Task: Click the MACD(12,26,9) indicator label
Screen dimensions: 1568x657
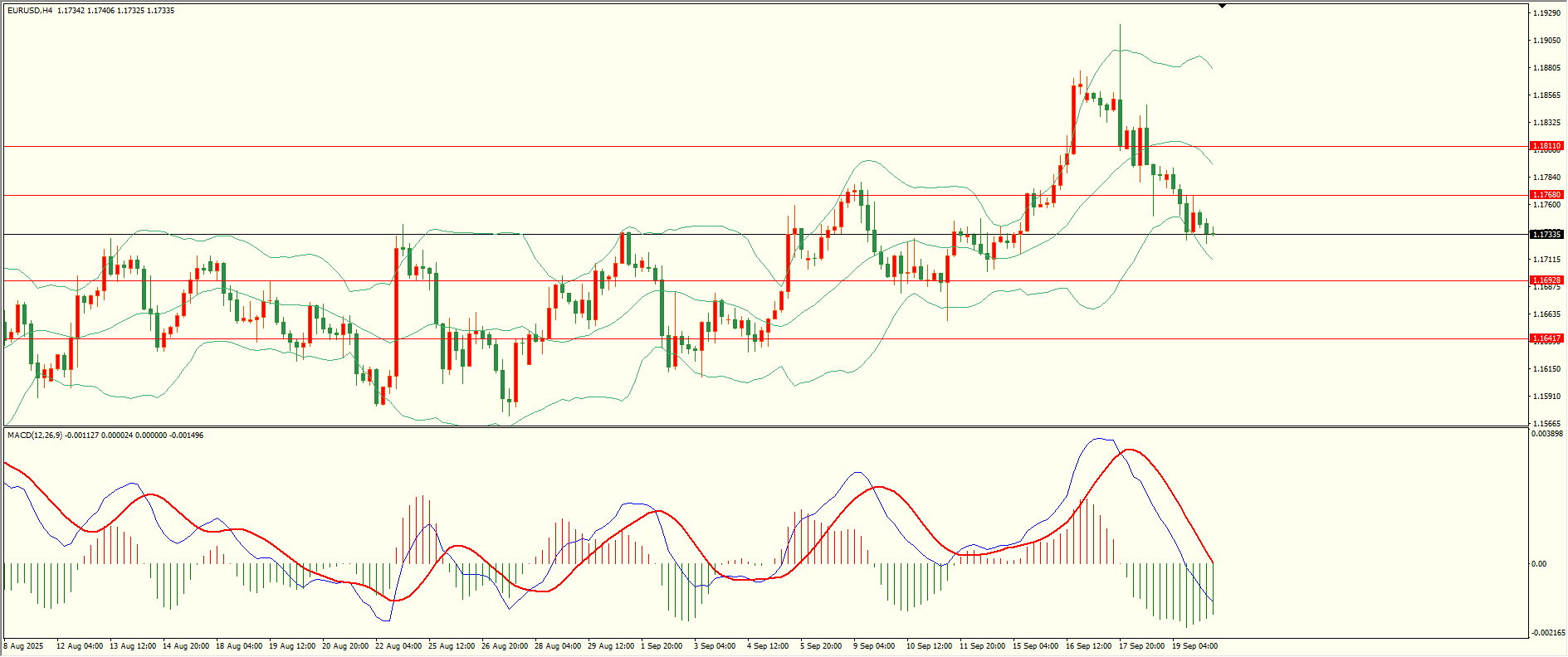Action: [34, 436]
